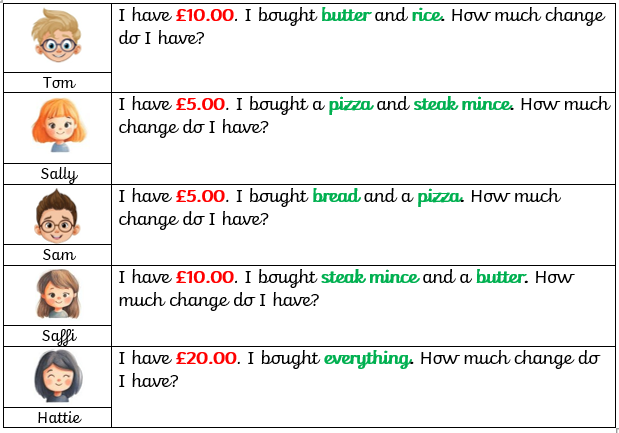Select Sally's orange-haired avatar picture
Viewport: 619px width, 433px height.
click(x=58, y=127)
